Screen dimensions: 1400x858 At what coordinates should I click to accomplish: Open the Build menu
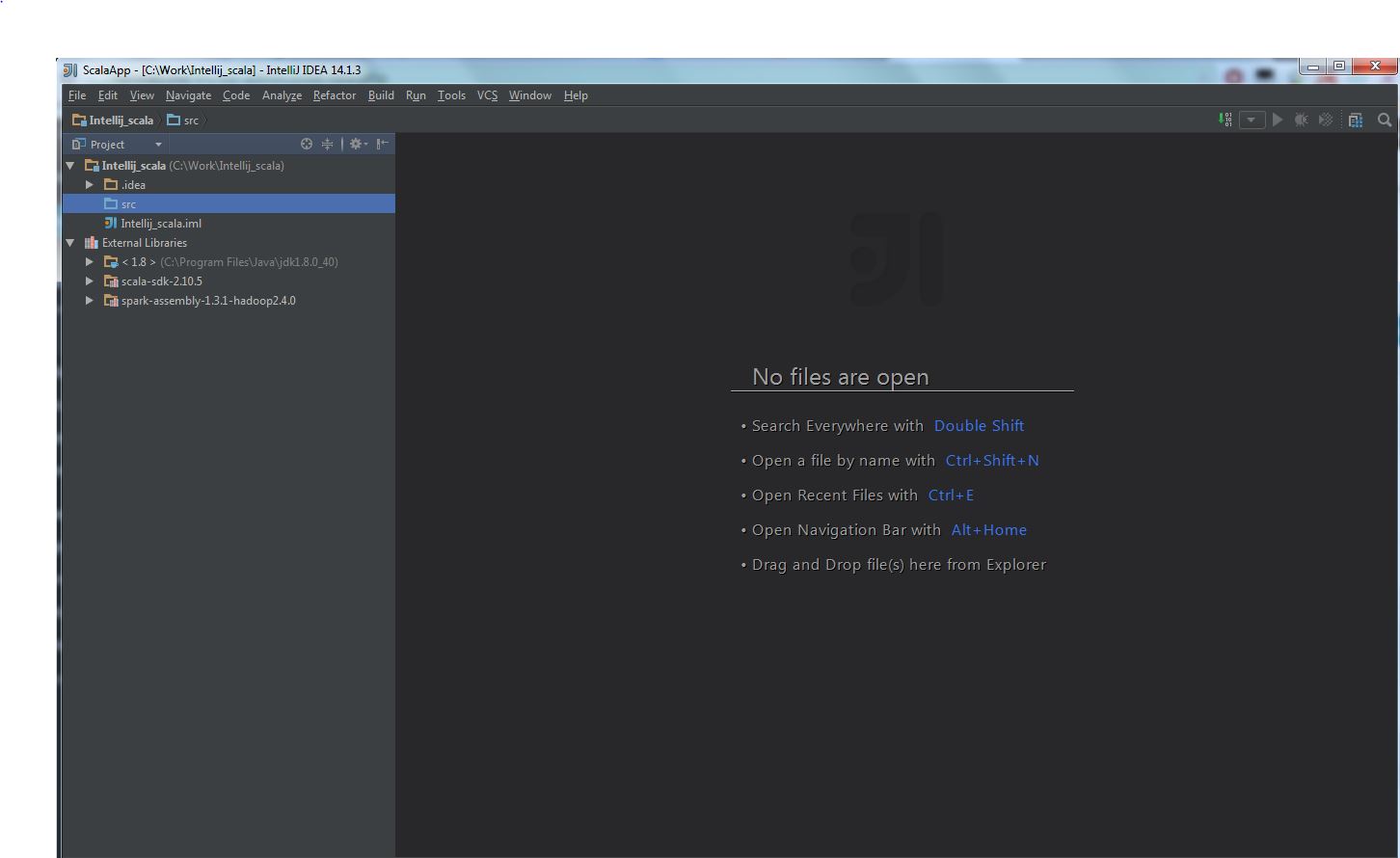point(381,95)
